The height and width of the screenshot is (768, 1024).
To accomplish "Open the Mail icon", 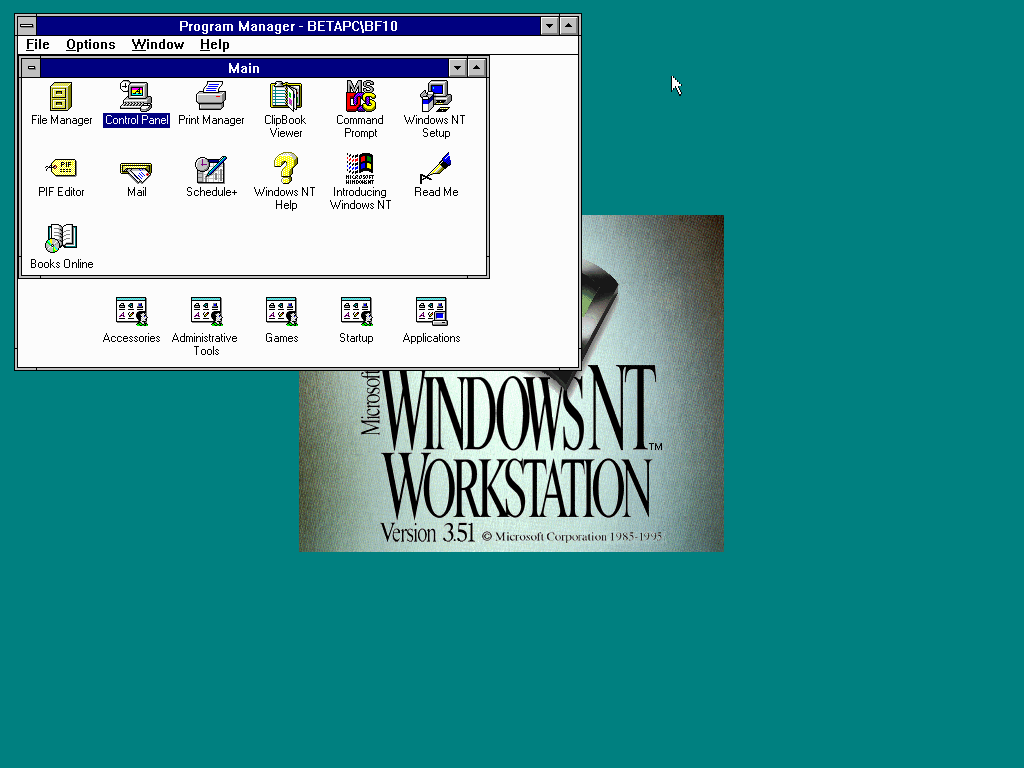I will pyautogui.click(x=136, y=169).
